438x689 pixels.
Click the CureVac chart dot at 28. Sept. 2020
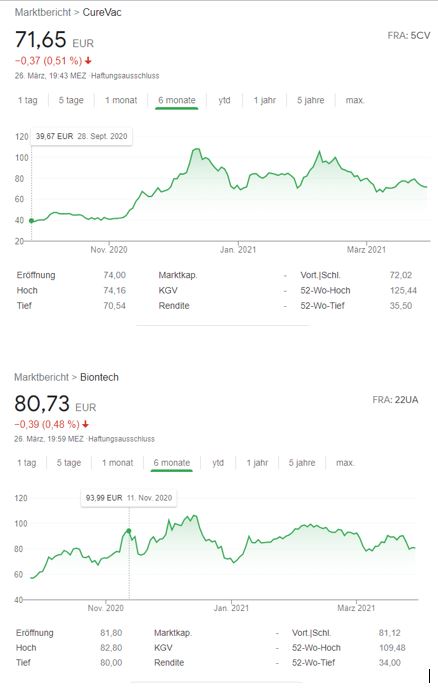click(x=31, y=221)
